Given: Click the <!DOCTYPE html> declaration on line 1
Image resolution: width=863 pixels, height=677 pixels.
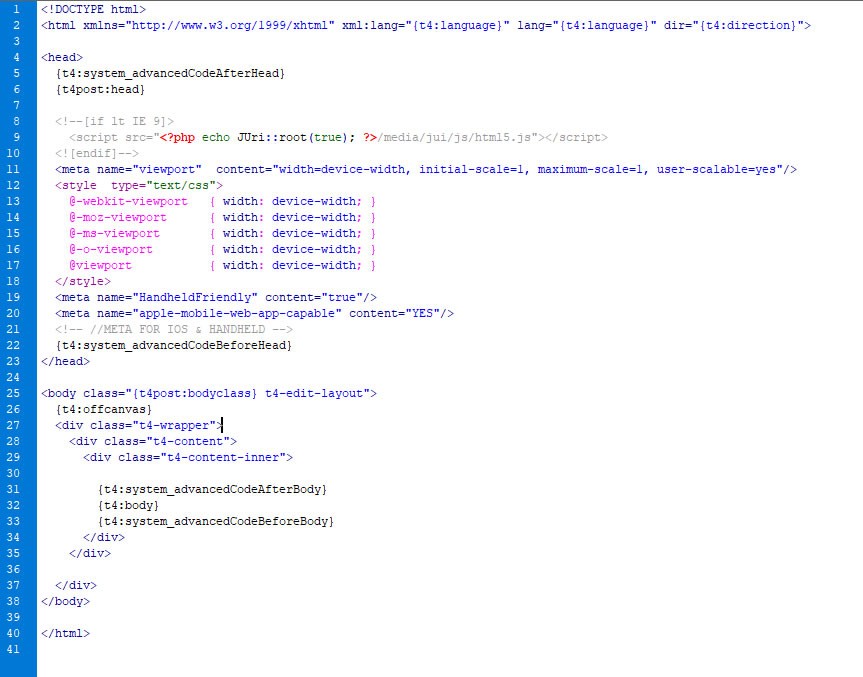Looking at the screenshot, I should (x=93, y=9).
